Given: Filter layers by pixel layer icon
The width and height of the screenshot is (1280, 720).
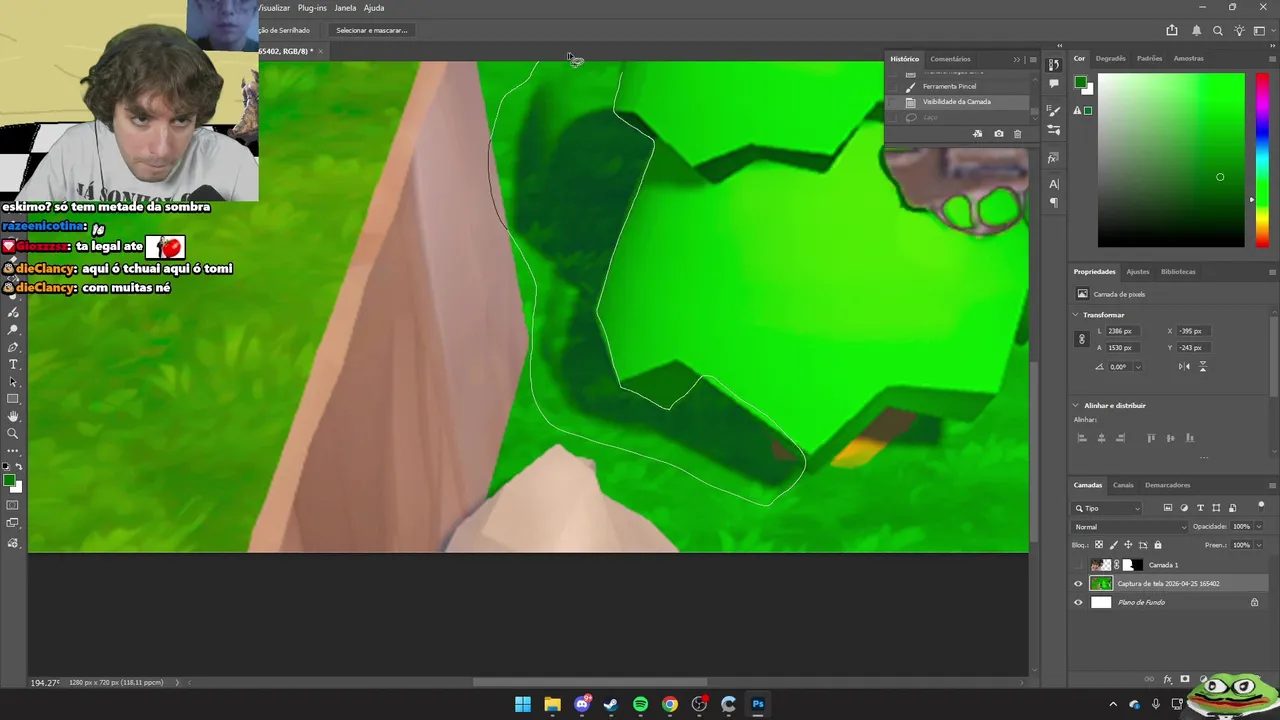Looking at the screenshot, I should [1168, 508].
